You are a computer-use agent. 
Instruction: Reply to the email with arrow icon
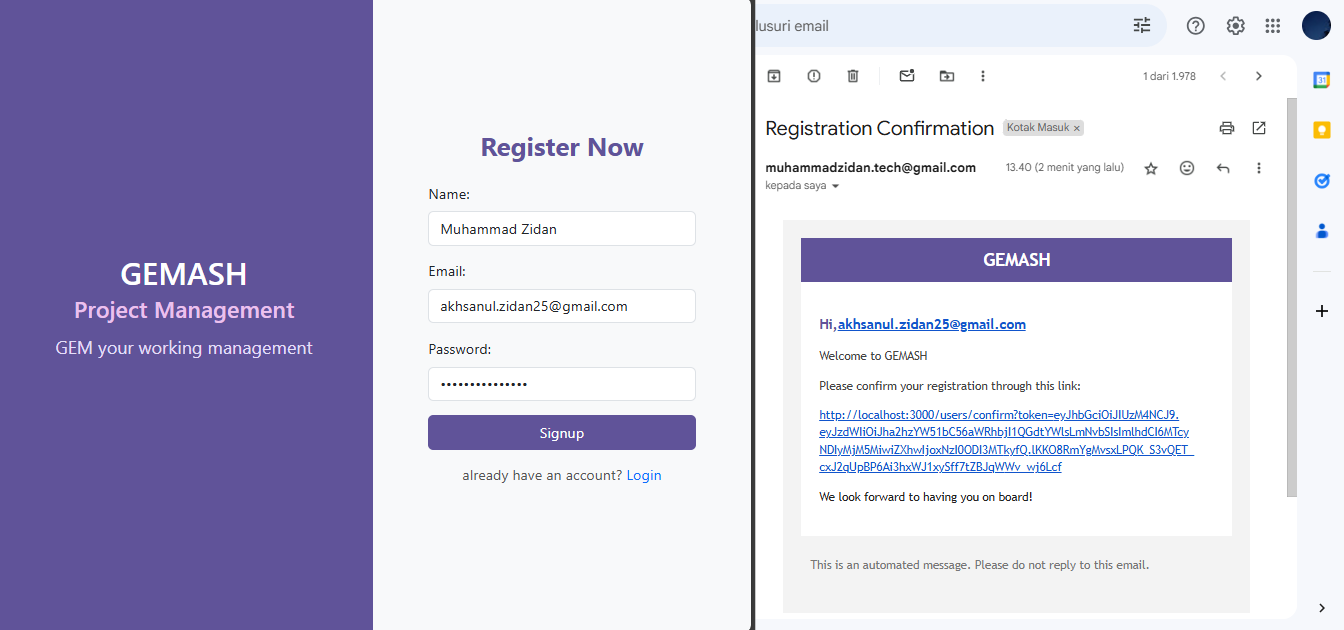tap(1223, 168)
